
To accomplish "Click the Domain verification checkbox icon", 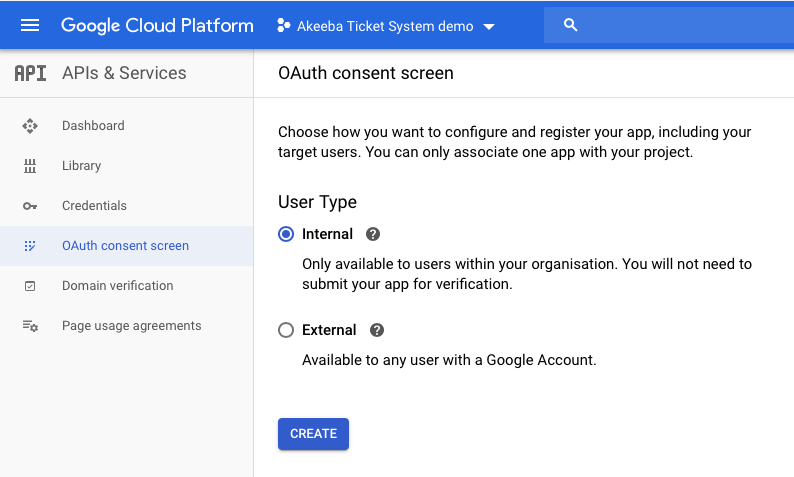I will pos(30,286).
